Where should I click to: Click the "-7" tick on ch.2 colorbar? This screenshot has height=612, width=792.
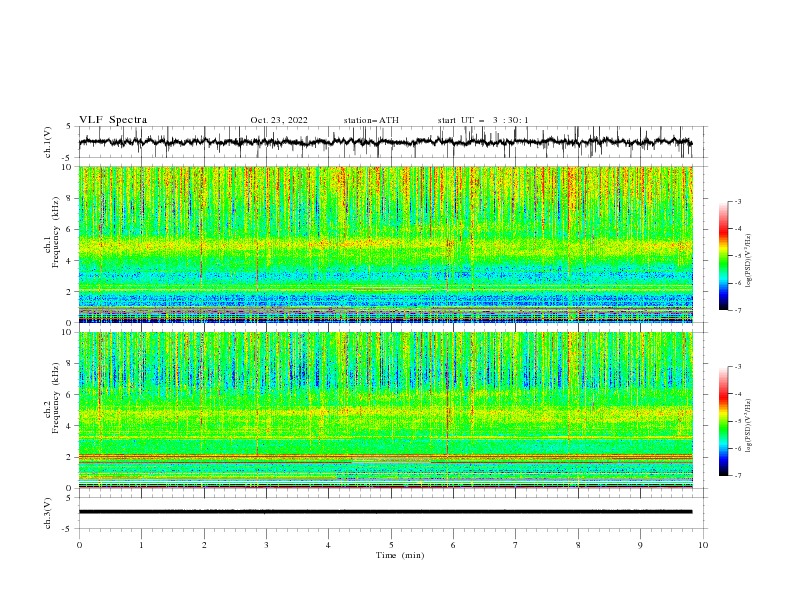(x=737, y=476)
